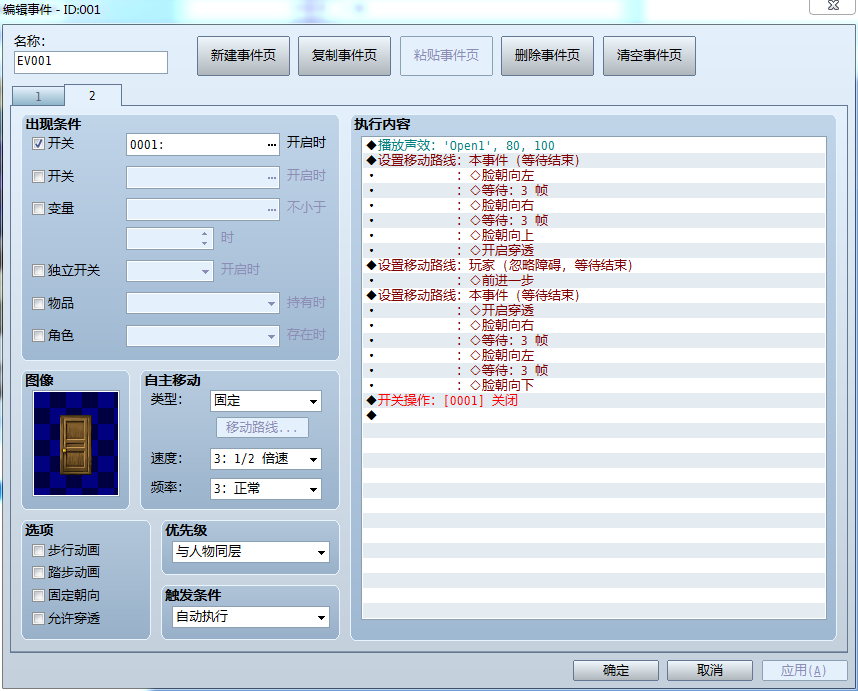858x691 pixels.
Task: Select the second 设置移动路线: 本事件 line
Action: click(x=594, y=295)
